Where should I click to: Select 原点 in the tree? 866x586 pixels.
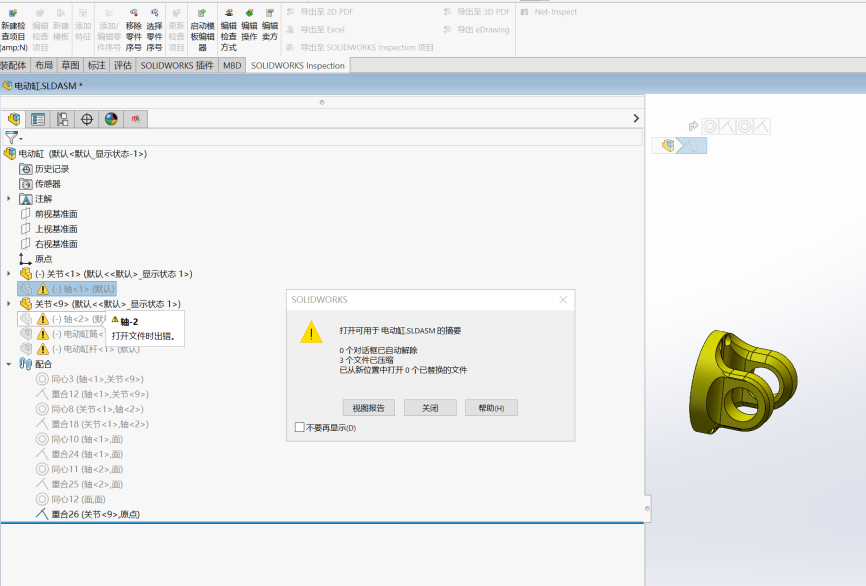36,258
